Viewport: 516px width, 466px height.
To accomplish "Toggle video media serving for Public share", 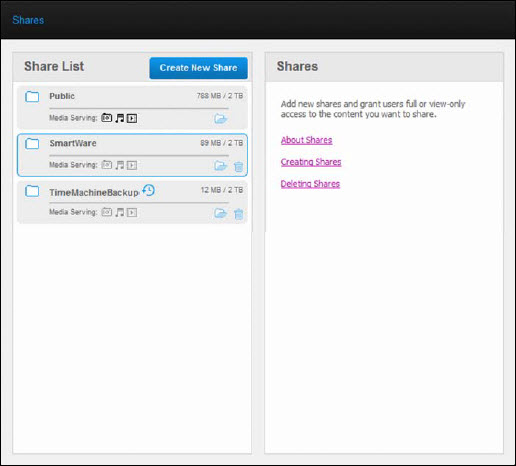I will coord(132,118).
